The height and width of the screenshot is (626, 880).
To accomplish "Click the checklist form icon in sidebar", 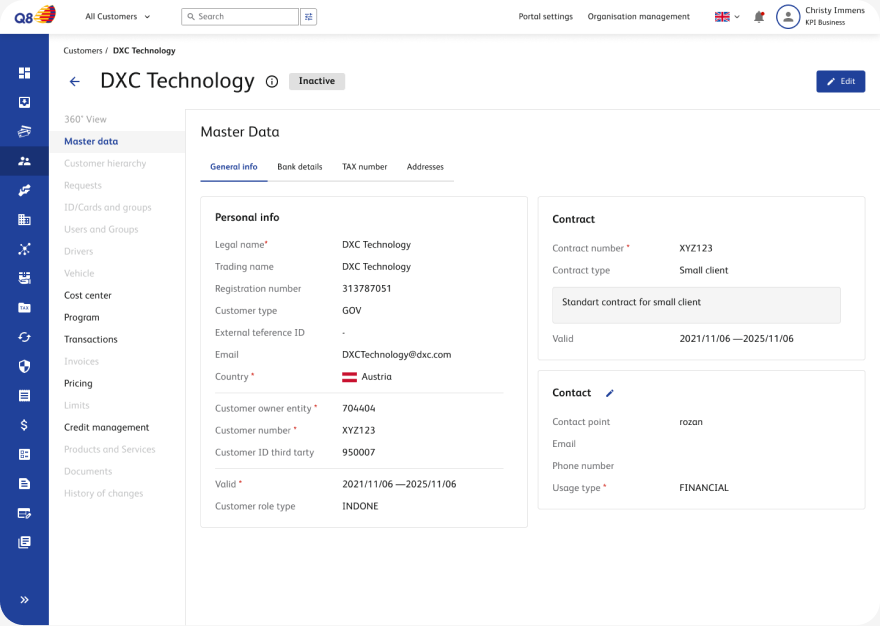I will [x=24, y=454].
